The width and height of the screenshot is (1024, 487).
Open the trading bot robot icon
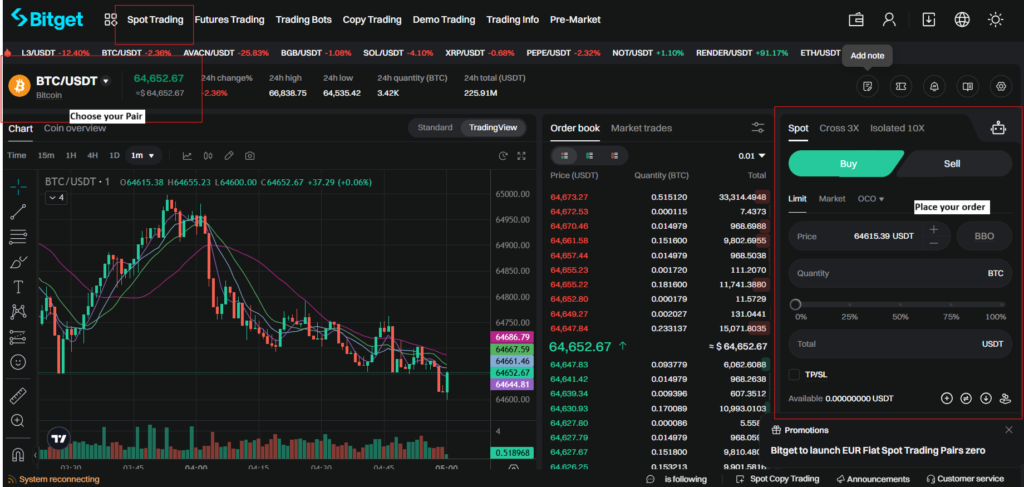coord(998,128)
